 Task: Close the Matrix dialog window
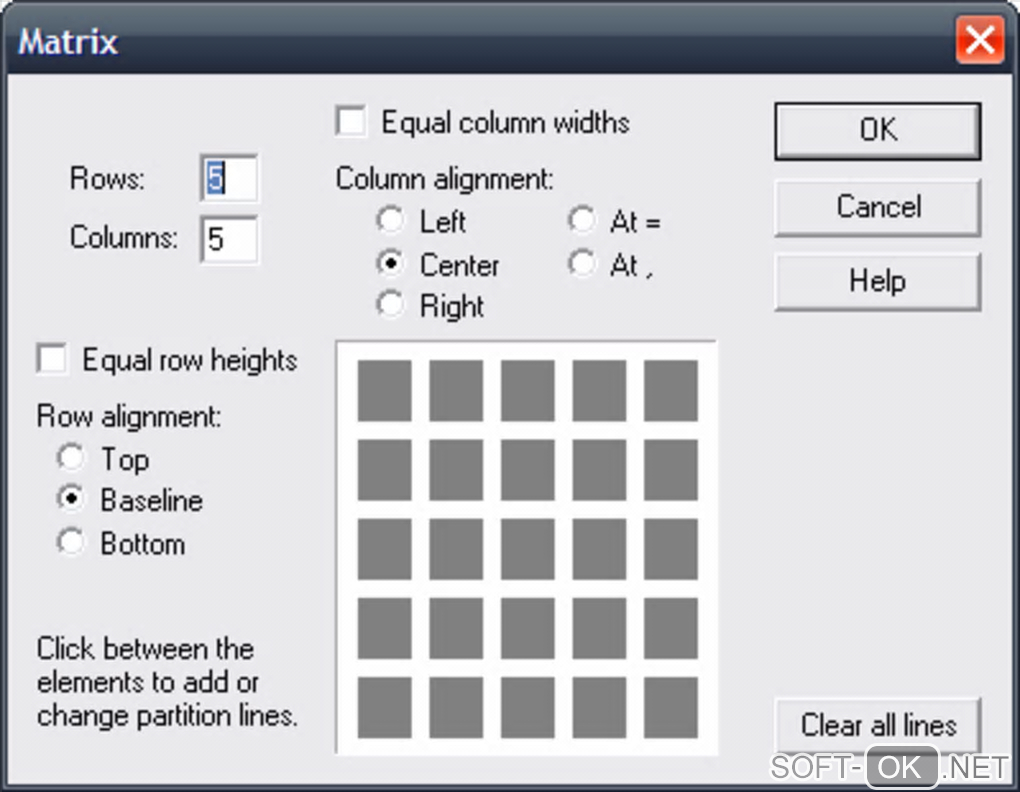pos(980,40)
